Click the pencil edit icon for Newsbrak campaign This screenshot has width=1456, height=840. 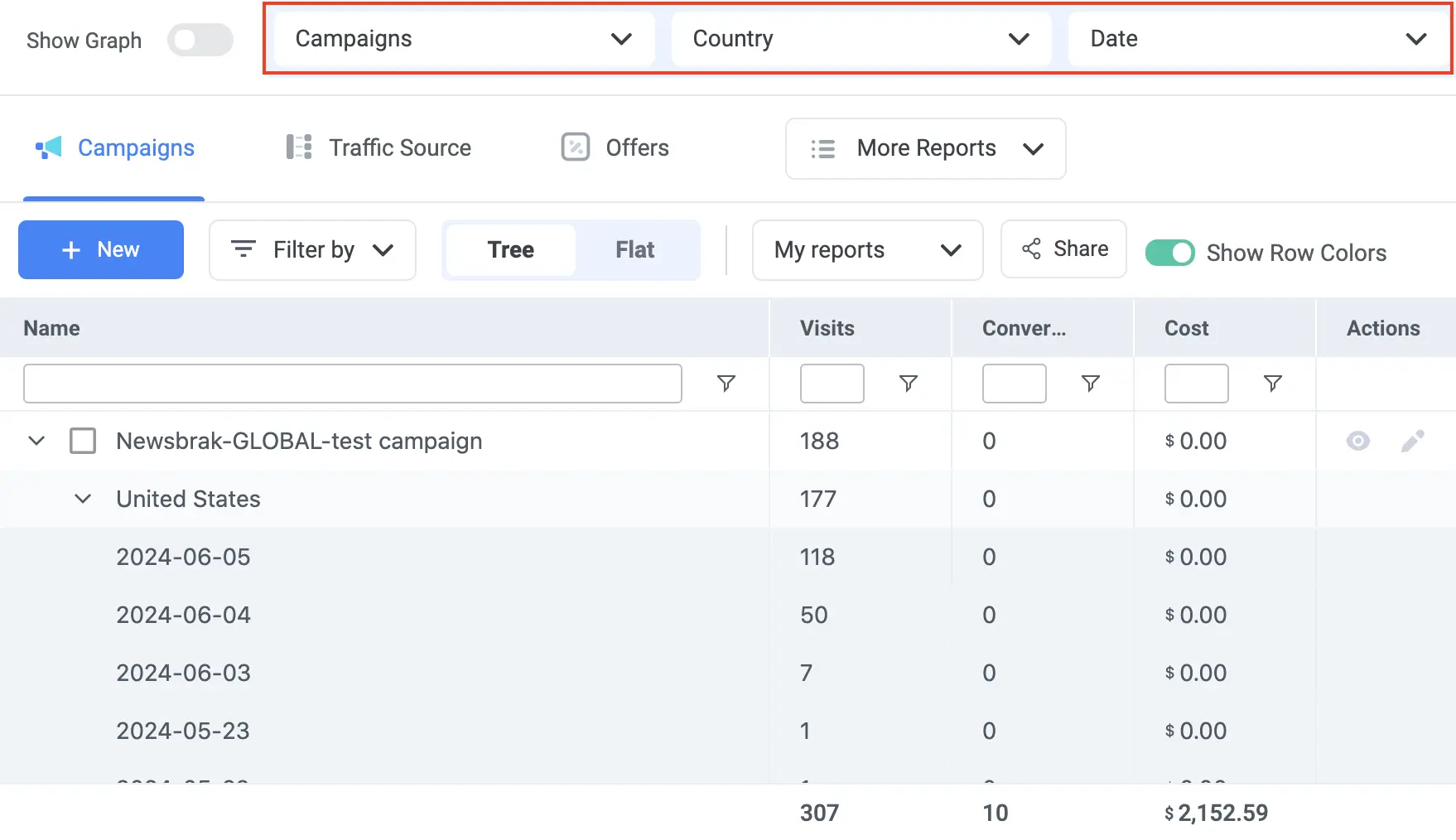click(x=1413, y=441)
